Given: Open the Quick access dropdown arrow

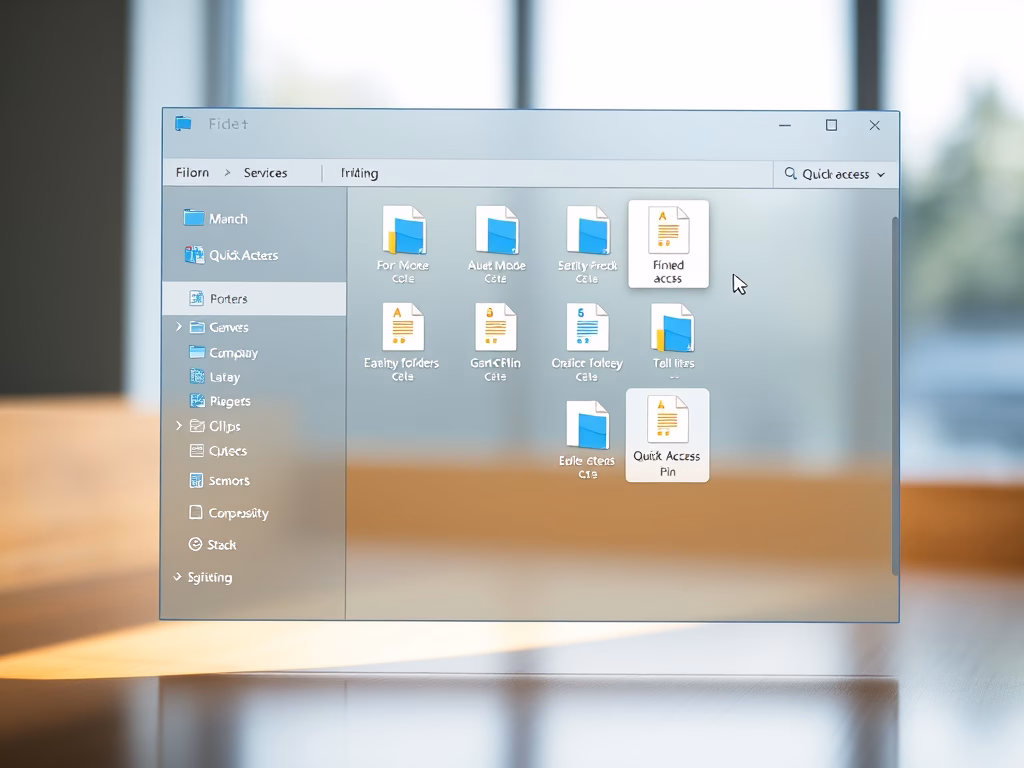Looking at the screenshot, I should [x=881, y=175].
